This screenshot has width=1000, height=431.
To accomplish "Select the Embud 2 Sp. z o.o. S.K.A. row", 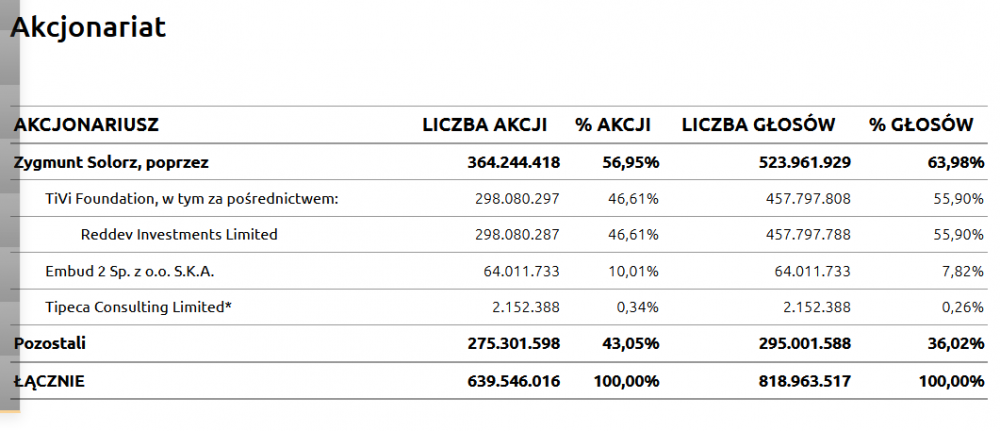I will (130, 271).
